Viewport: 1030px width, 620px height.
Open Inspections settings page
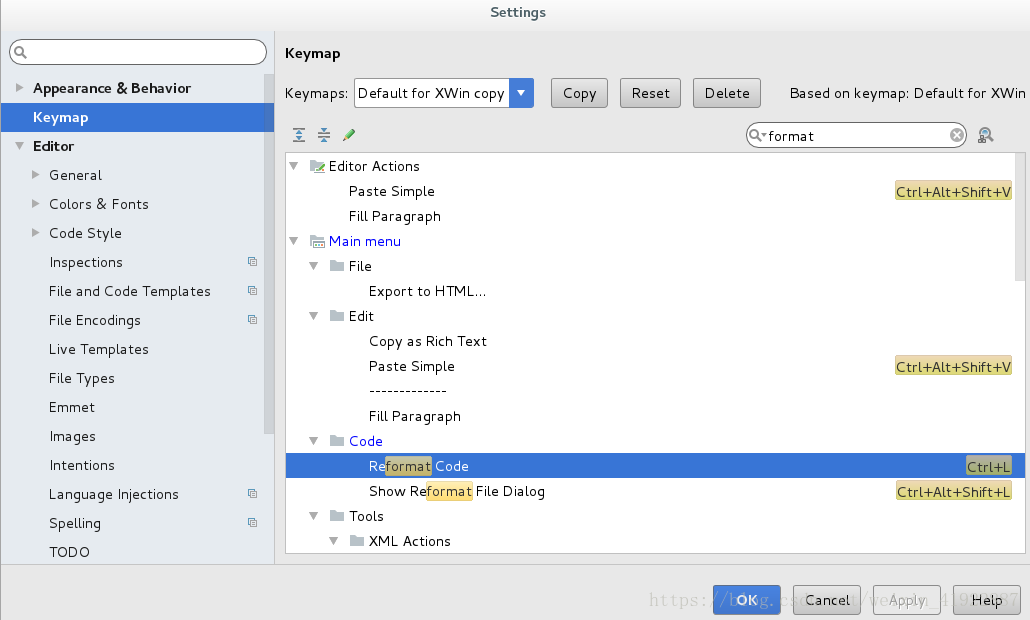(x=86, y=262)
